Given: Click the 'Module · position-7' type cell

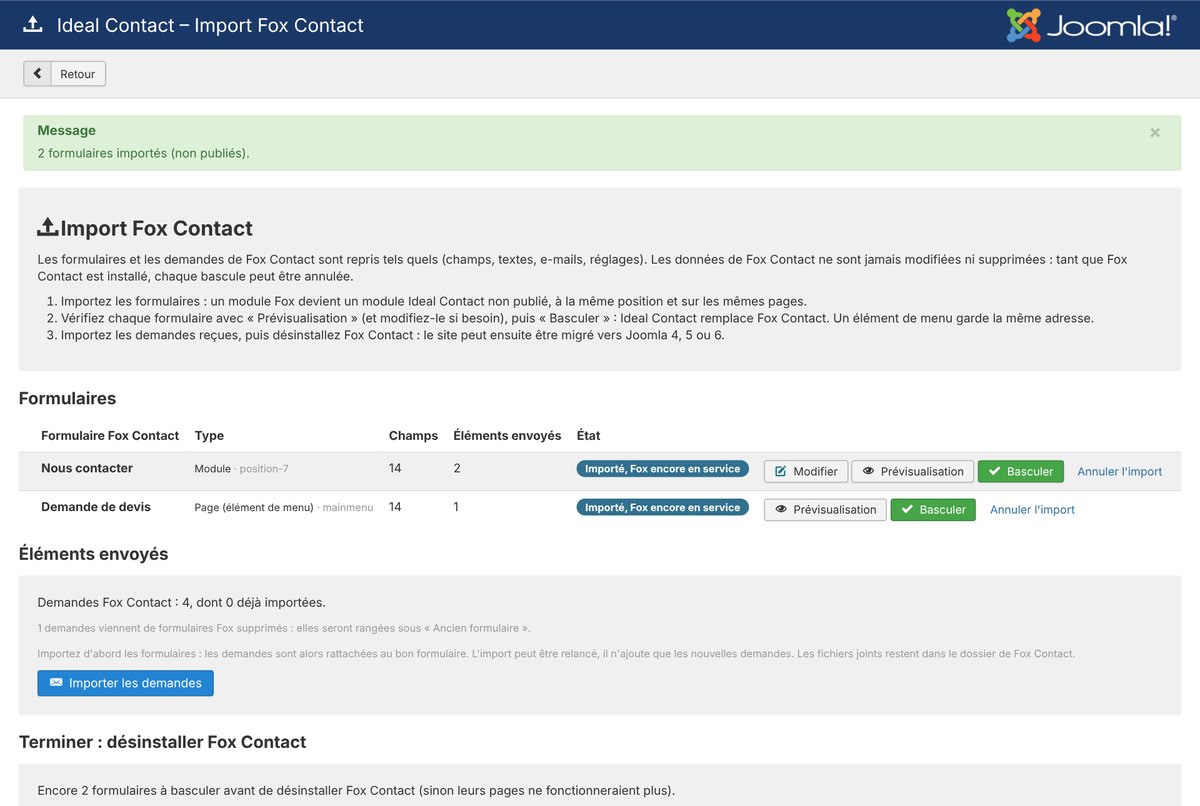Looking at the screenshot, I should pyautogui.click(x=241, y=469).
